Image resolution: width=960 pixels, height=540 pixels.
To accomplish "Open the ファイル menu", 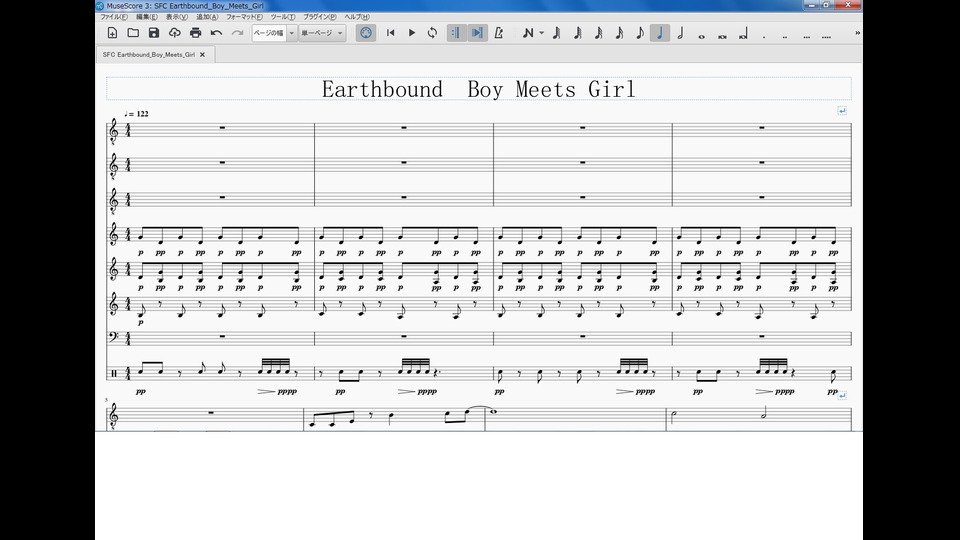I will point(114,17).
